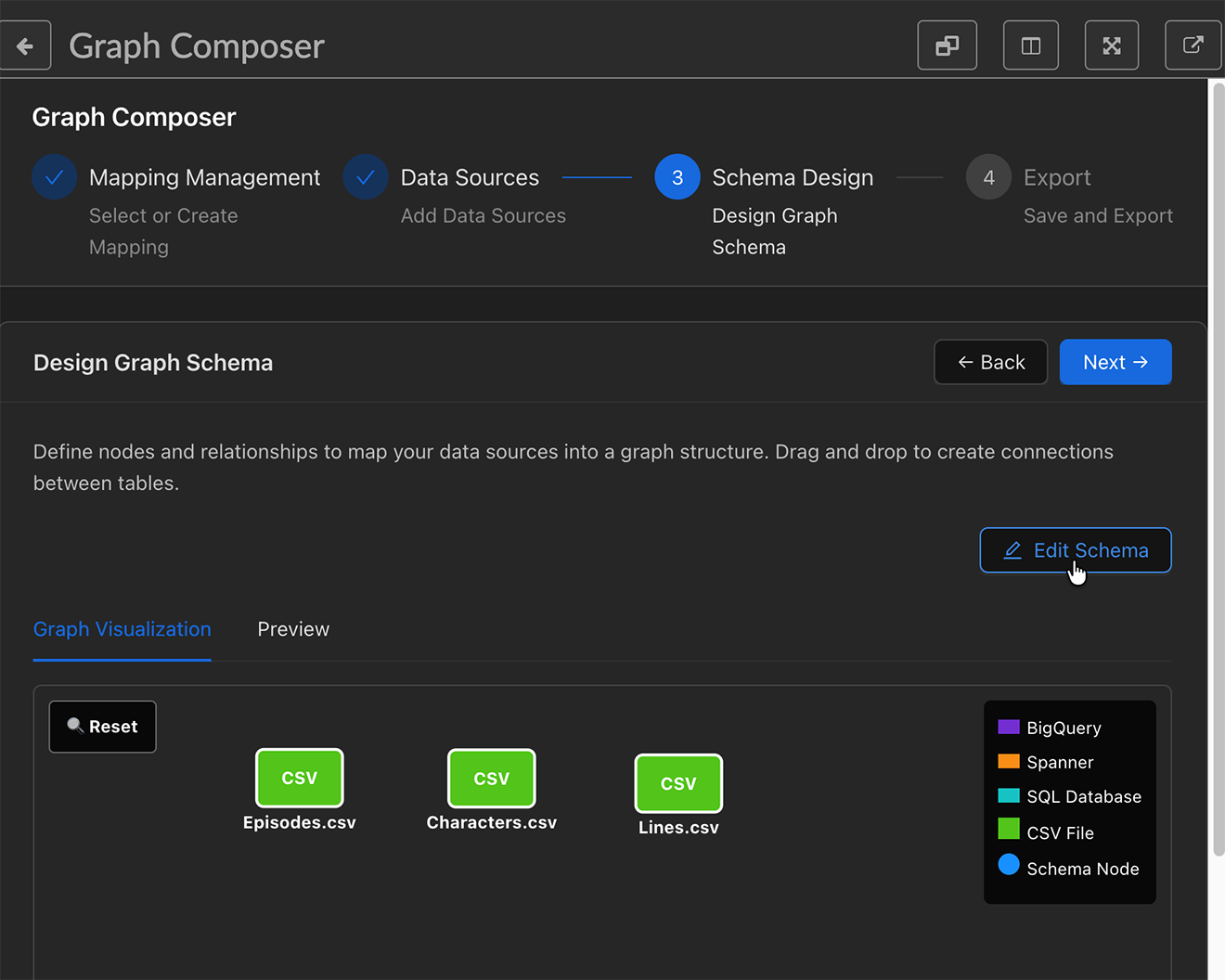Open the Graph Visualization tab
Viewport: 1225px width, 980px height.
pyautogui.click(x=122, y=629)
